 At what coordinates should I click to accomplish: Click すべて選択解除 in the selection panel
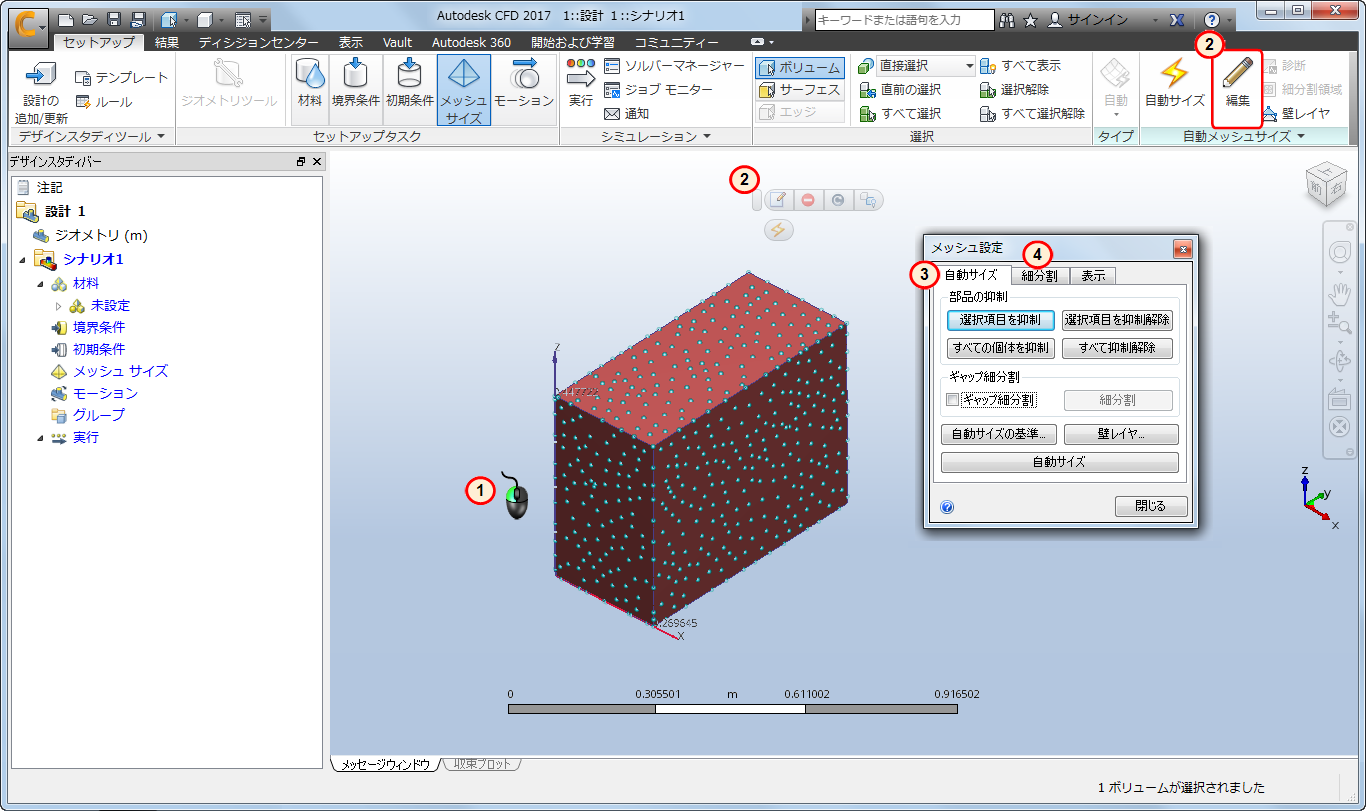click(1033, 114)
